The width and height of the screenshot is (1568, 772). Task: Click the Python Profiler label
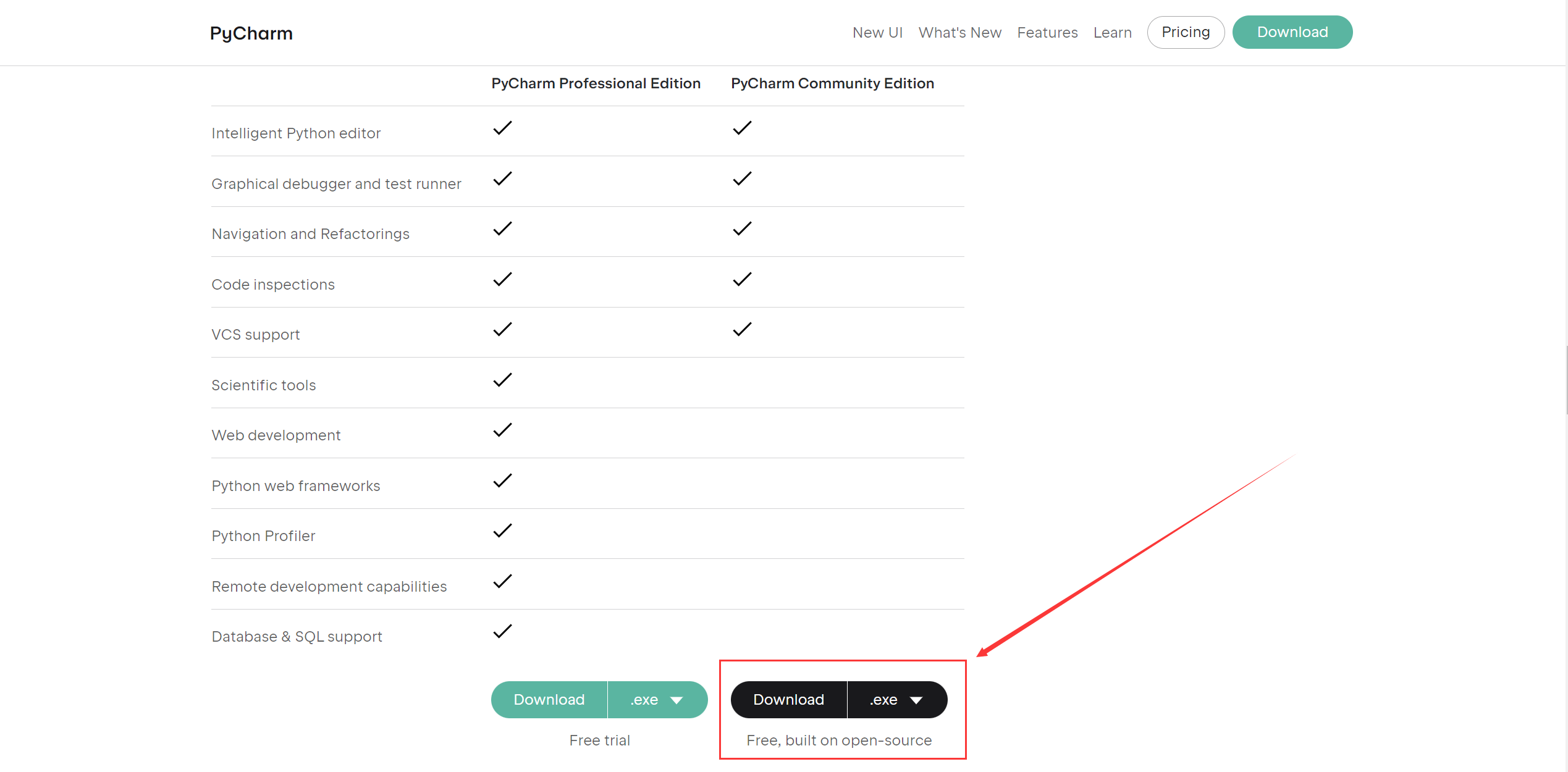263,536
